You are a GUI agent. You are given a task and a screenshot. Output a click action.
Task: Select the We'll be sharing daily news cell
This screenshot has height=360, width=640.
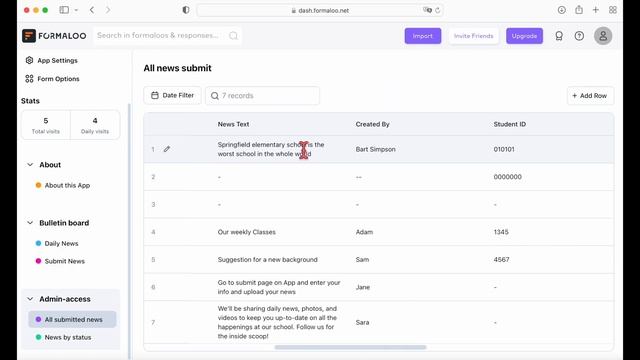(278, 322)
